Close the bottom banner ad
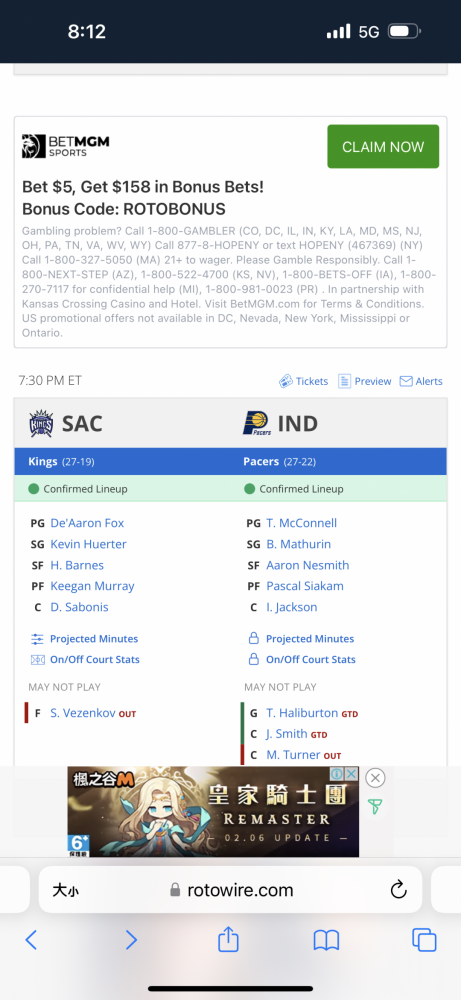 (x=376, y=778)
